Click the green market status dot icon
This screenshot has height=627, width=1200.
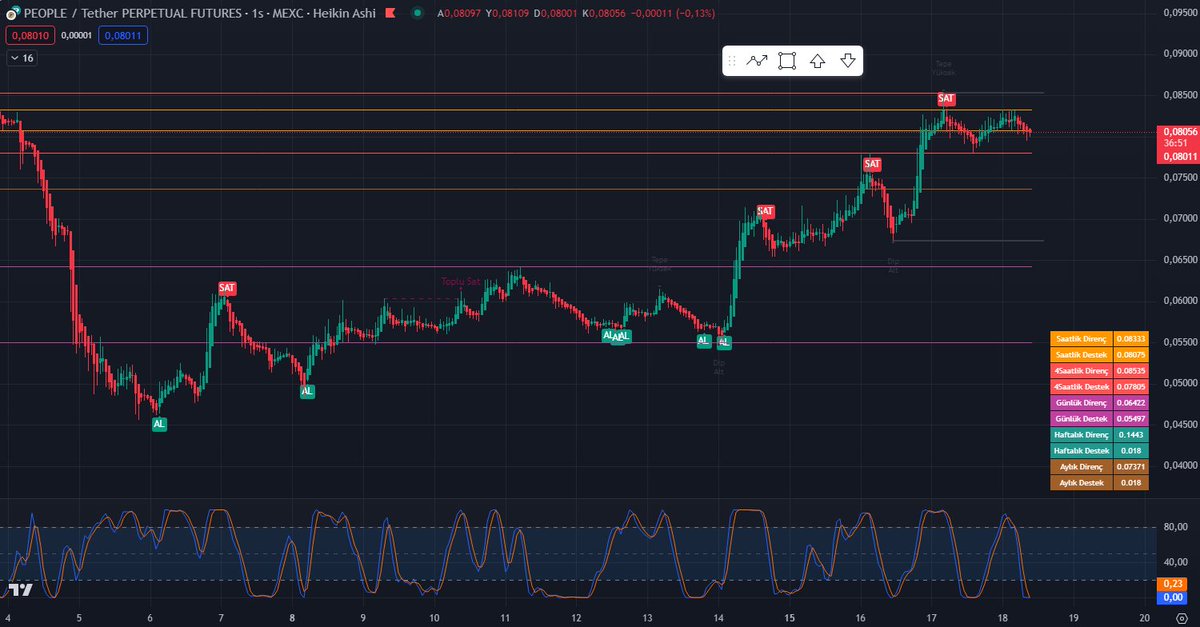pyautogui.click(x=417, y=12)
